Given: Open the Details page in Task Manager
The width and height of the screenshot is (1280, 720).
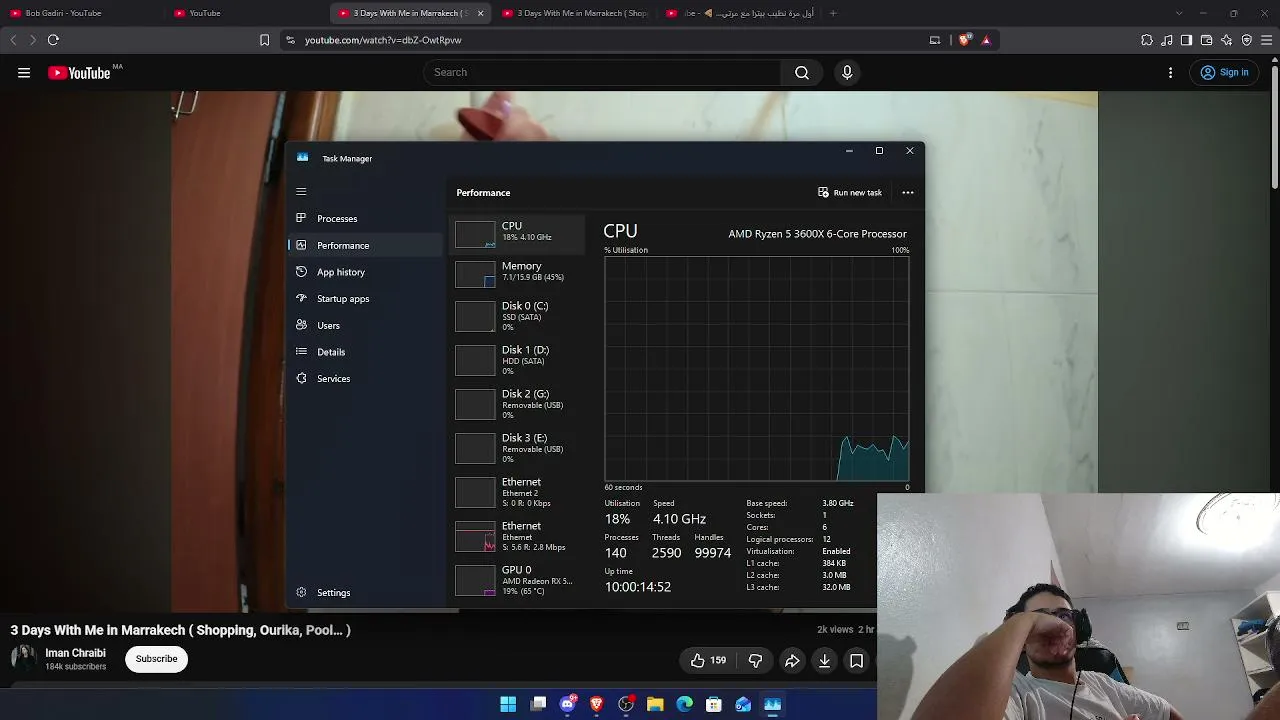Looking at the screenshot, I should pos(331,352).
